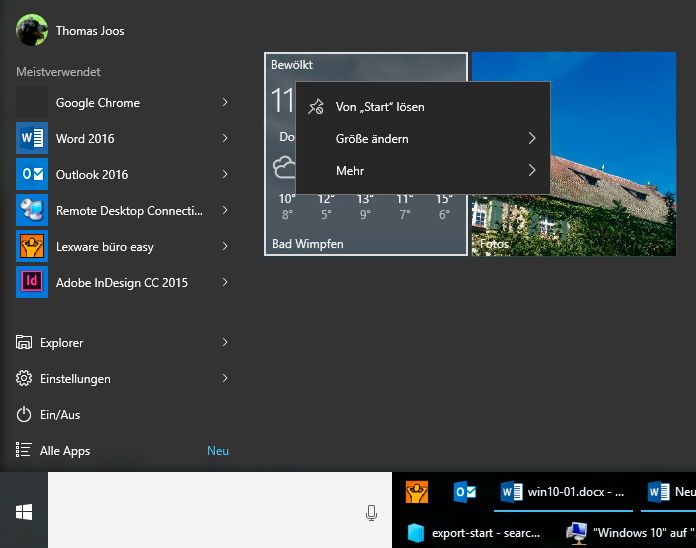The width and height of the screenshot is (696, 548).
Task: Switch to Neu Word document on taskbar
Action: click(x=668, y=492)
